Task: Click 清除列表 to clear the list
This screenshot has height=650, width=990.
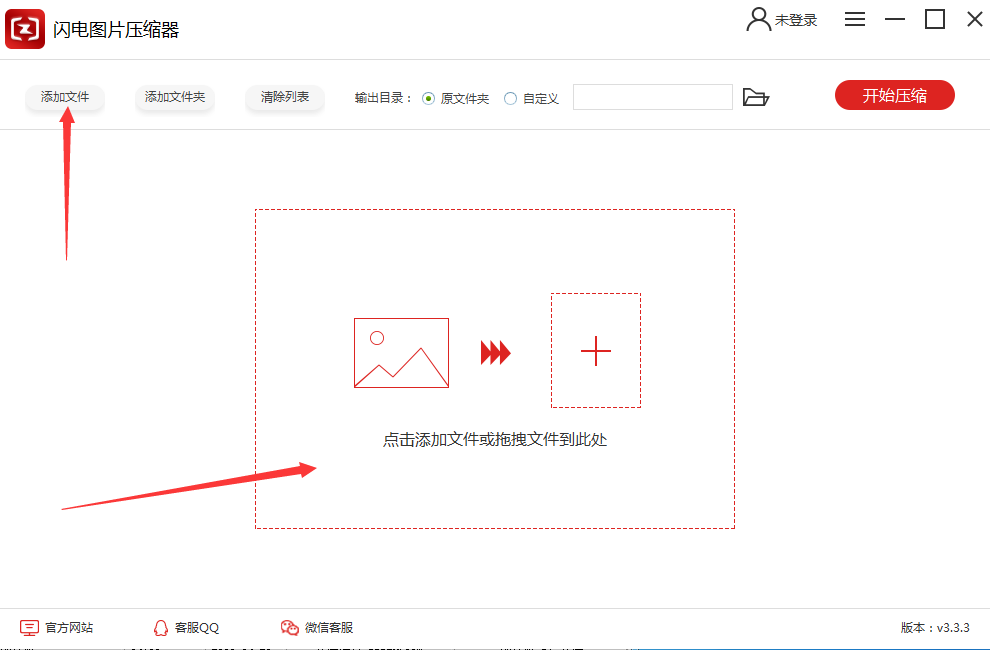Action: click(x=284, y=97)
